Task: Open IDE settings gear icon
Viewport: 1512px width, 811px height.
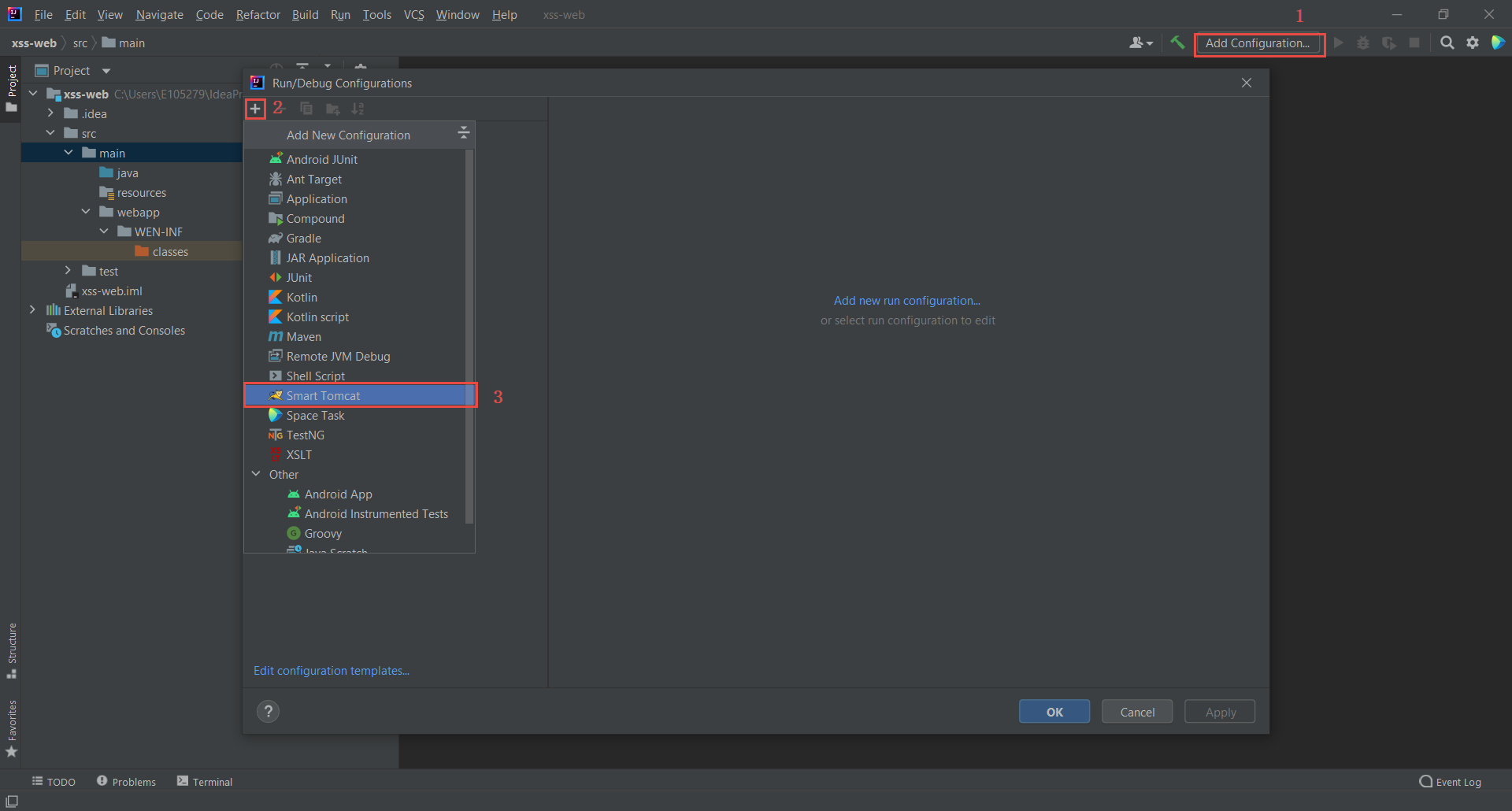Action: click(1473, 43)
